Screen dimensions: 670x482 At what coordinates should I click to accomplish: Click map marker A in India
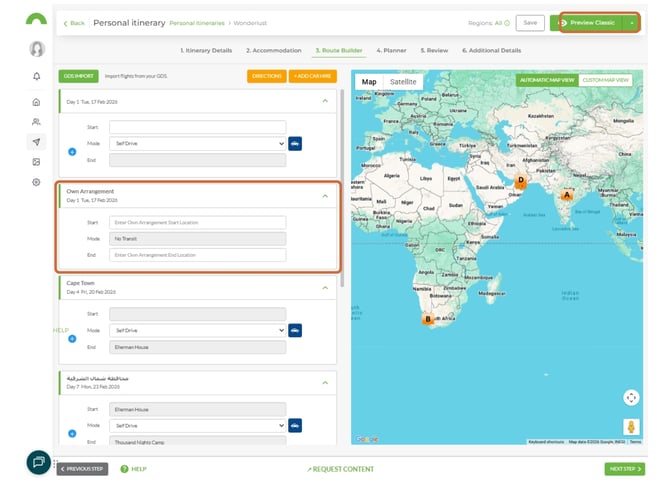point(567,195)
